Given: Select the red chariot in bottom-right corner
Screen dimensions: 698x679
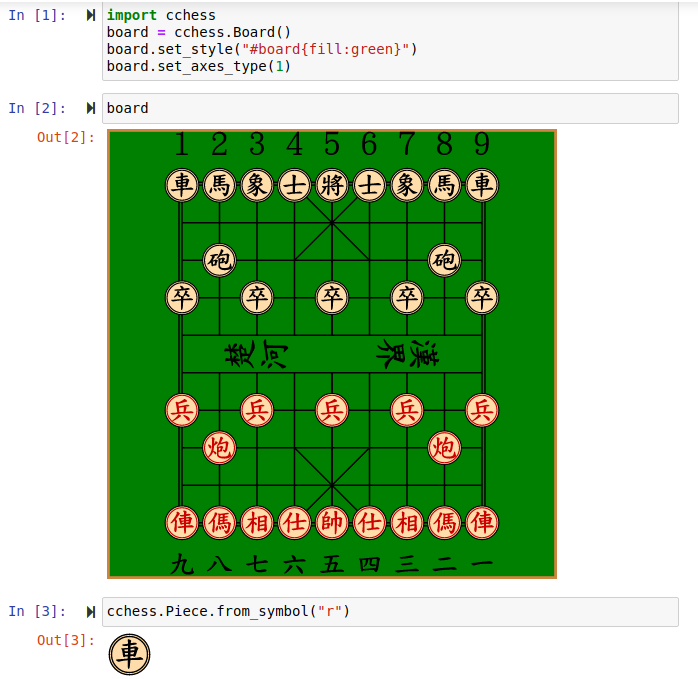Looking at the screenshot, I should pyautogui.click(x=482, y=522).
